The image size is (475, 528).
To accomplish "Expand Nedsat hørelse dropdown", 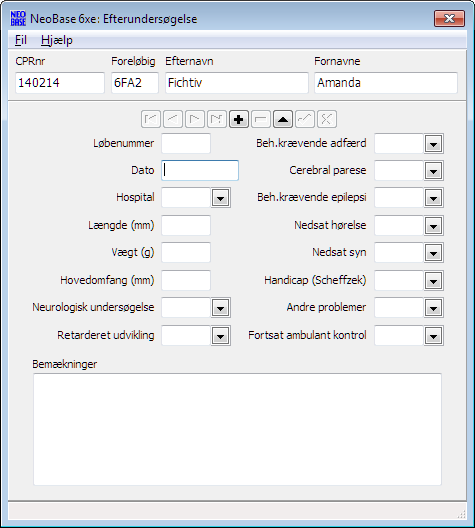I will coord(433,226).
